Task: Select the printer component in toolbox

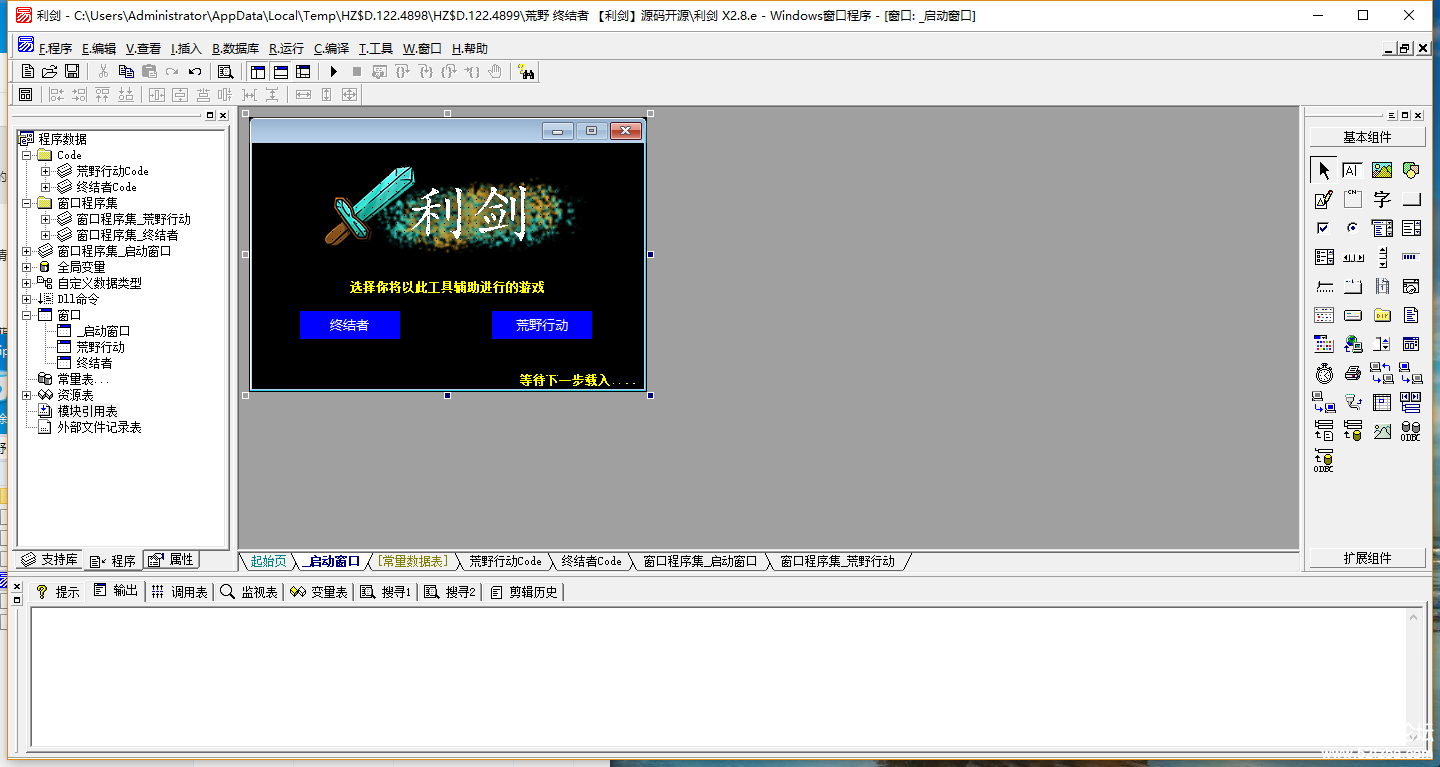Action: tap(1353, 374)
